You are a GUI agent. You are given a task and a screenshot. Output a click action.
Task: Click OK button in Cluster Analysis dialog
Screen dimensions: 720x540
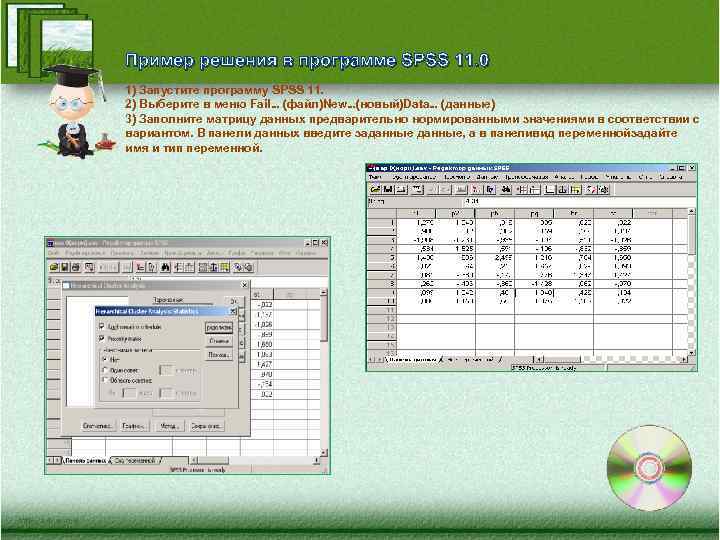234,301
